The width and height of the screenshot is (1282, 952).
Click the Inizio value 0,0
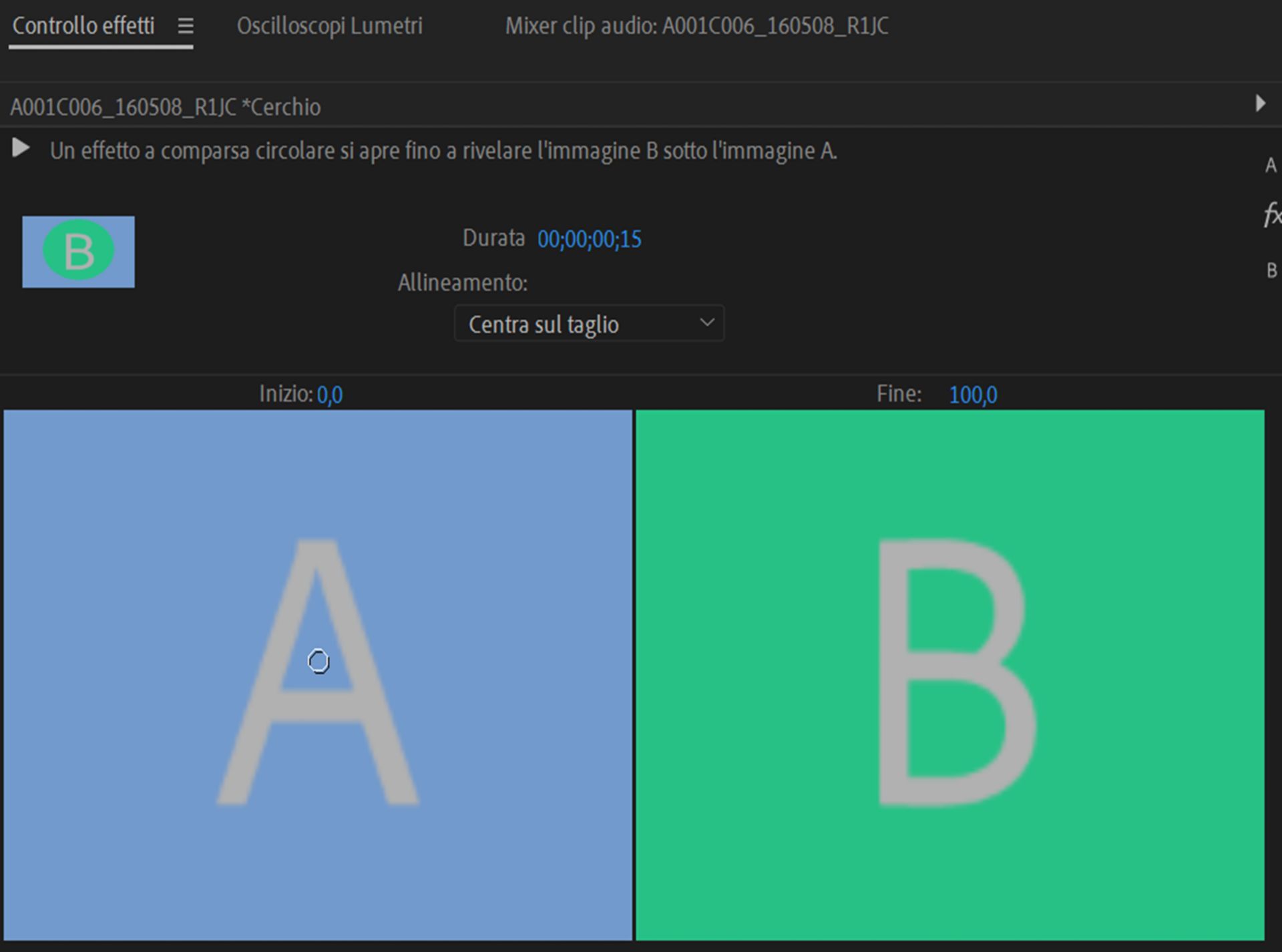pos(329,395)
